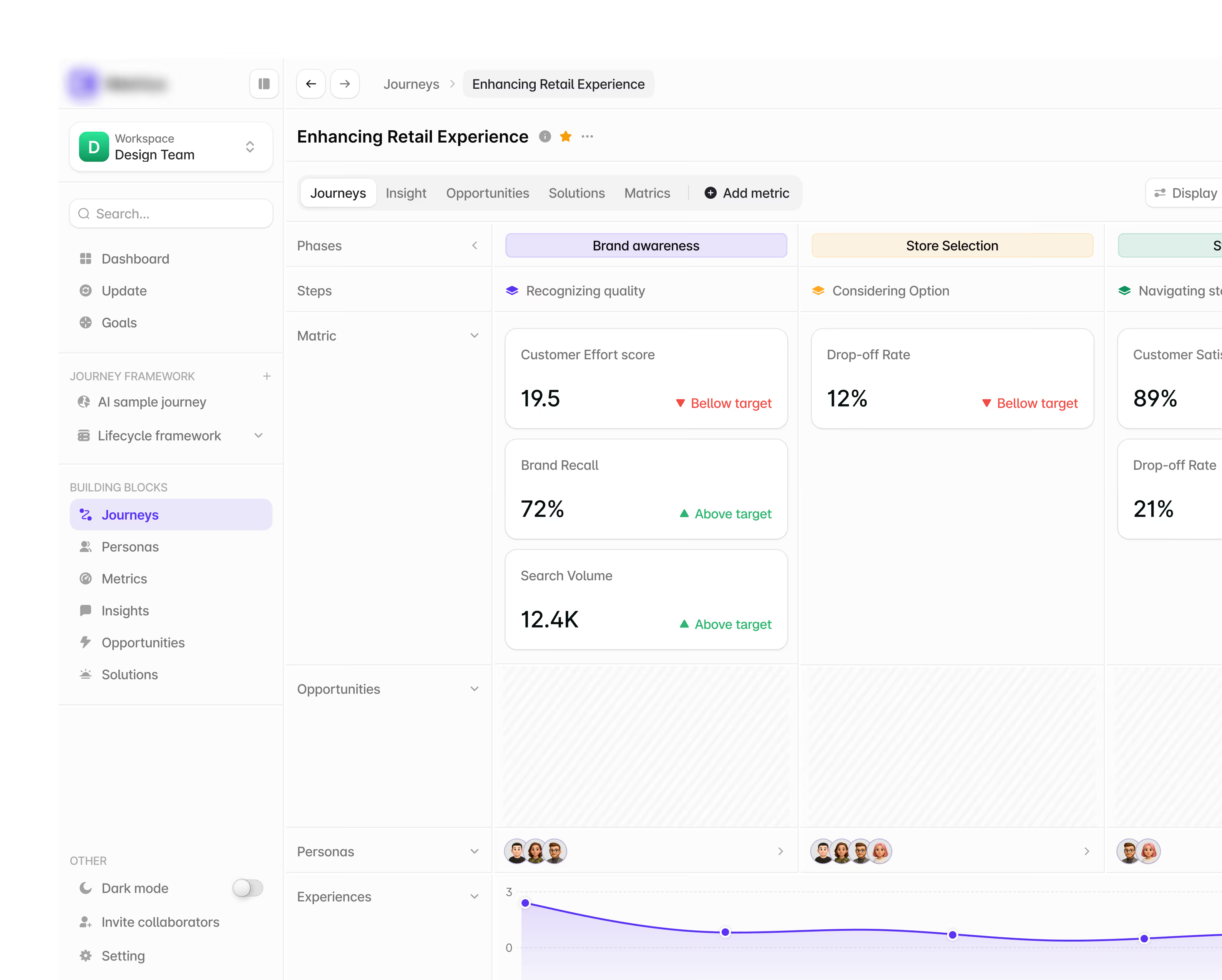Viewport: 1222px width, 980px height.
Task: Click the Add metric button
Action: coord(747,193)
